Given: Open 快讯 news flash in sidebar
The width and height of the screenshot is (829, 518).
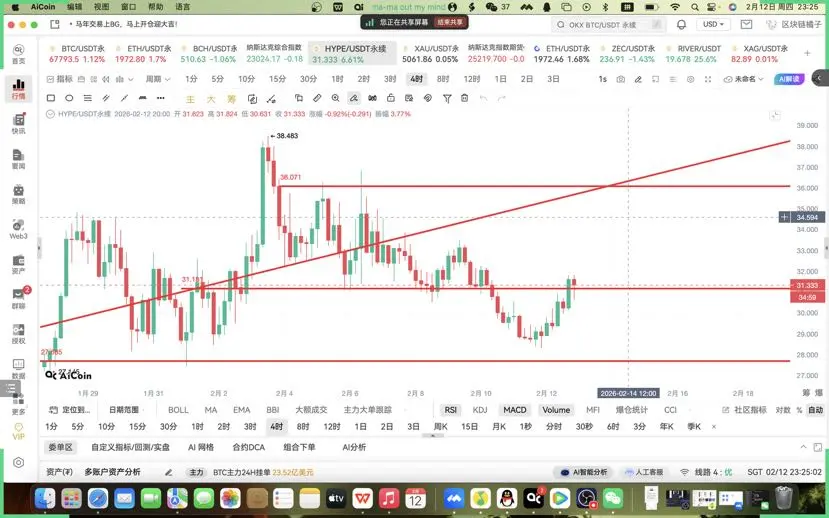Looking at the screenshot, I should tap(19, 124).
